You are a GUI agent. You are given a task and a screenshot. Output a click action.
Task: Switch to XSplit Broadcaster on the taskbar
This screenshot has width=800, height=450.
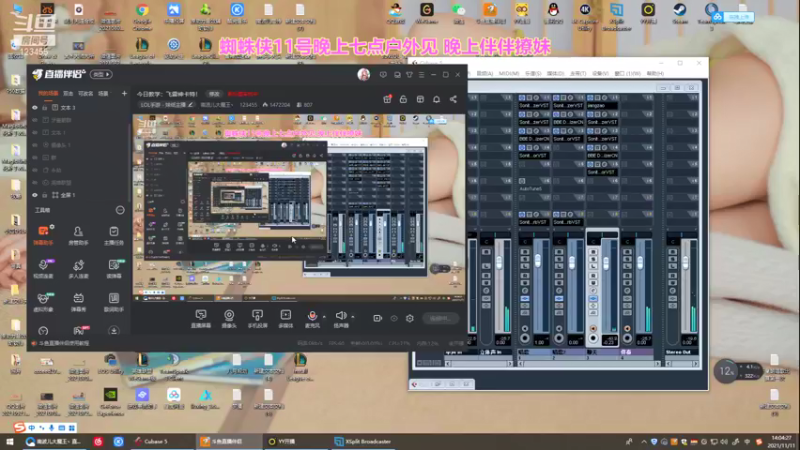point(363,441)
